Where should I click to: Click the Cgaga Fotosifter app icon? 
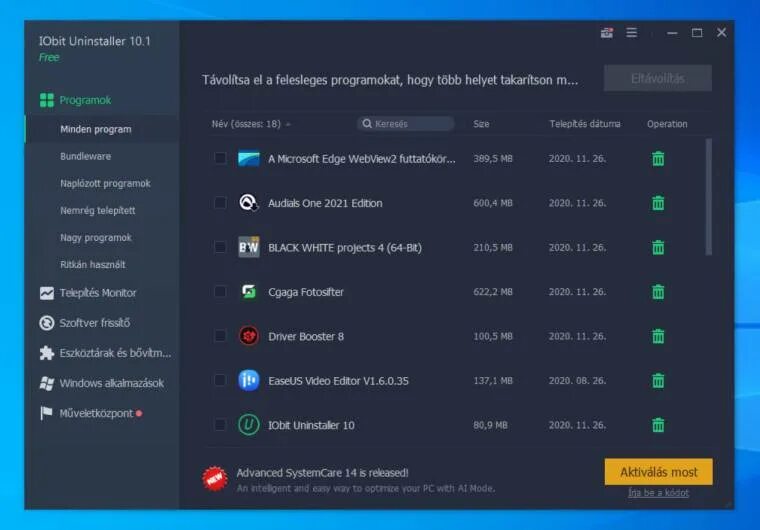(x=249, y=292)
